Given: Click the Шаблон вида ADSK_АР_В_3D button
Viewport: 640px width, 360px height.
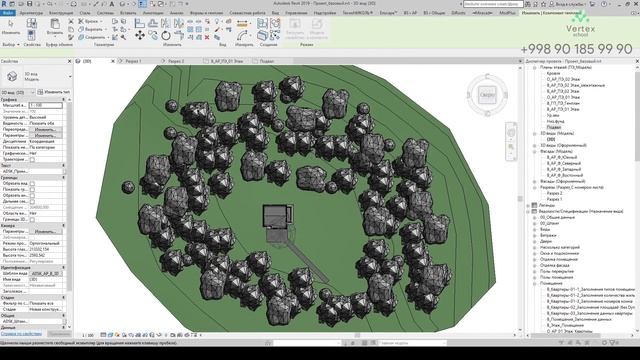Looking at the screenshot, I should [45, 273].
